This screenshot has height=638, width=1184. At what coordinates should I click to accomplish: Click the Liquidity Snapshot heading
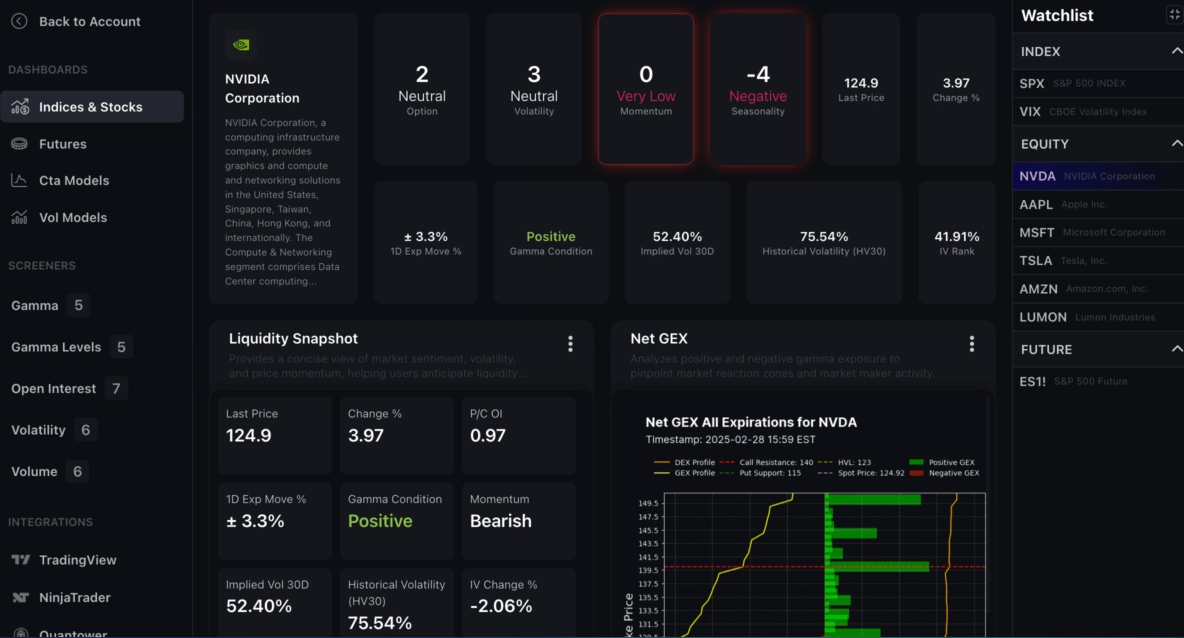[293, 339]
